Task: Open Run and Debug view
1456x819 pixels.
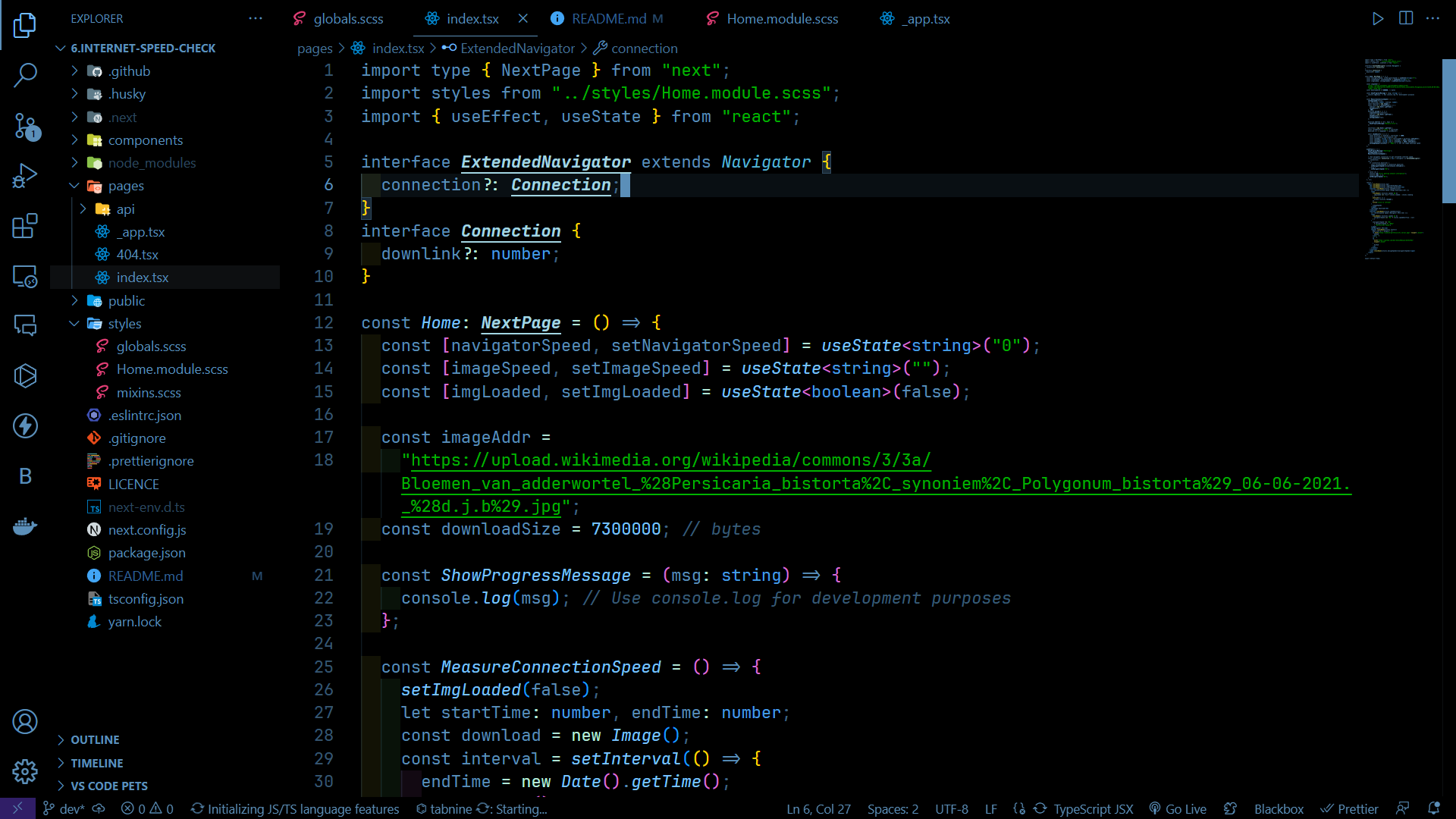Action: 25,176
